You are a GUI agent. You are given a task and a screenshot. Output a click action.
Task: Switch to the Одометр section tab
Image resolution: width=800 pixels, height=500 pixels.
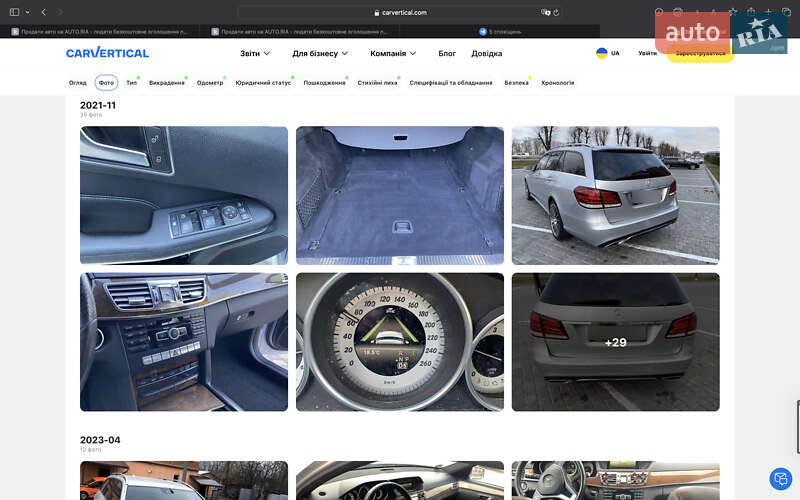210,83
